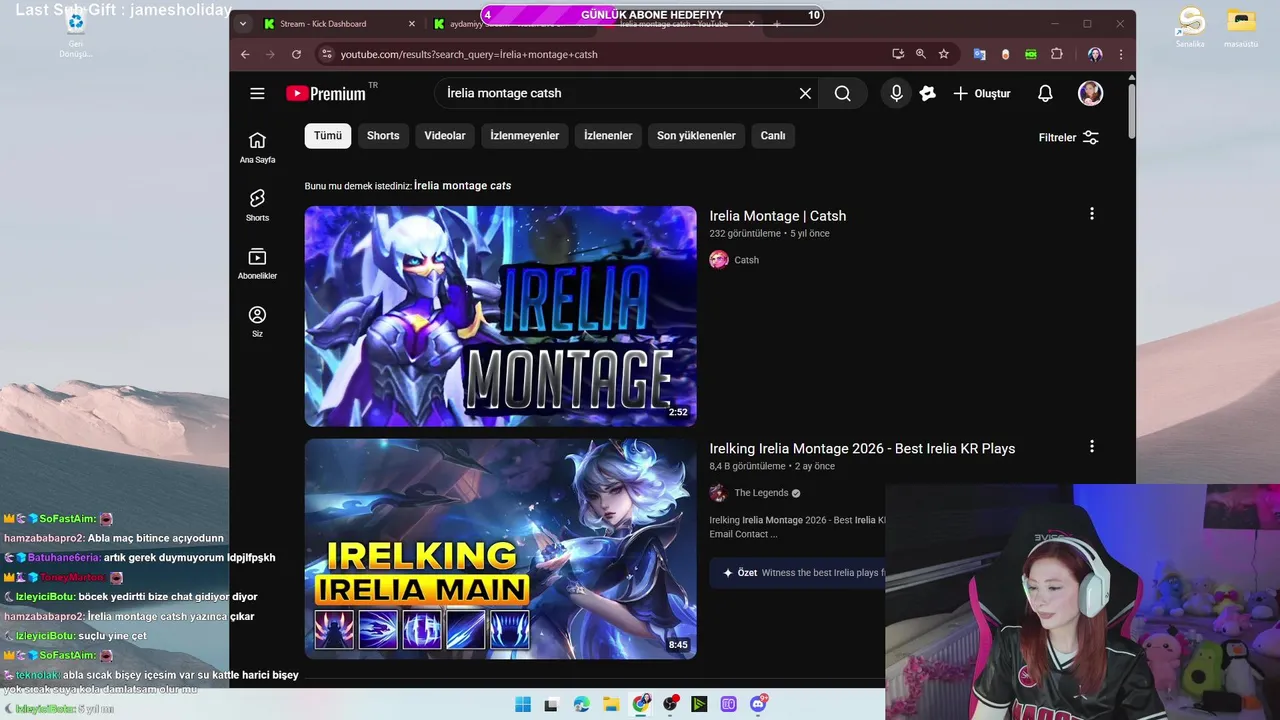Click the install/cast screen icon in address bar
The image size is (1280, 720).
[897, 54]
